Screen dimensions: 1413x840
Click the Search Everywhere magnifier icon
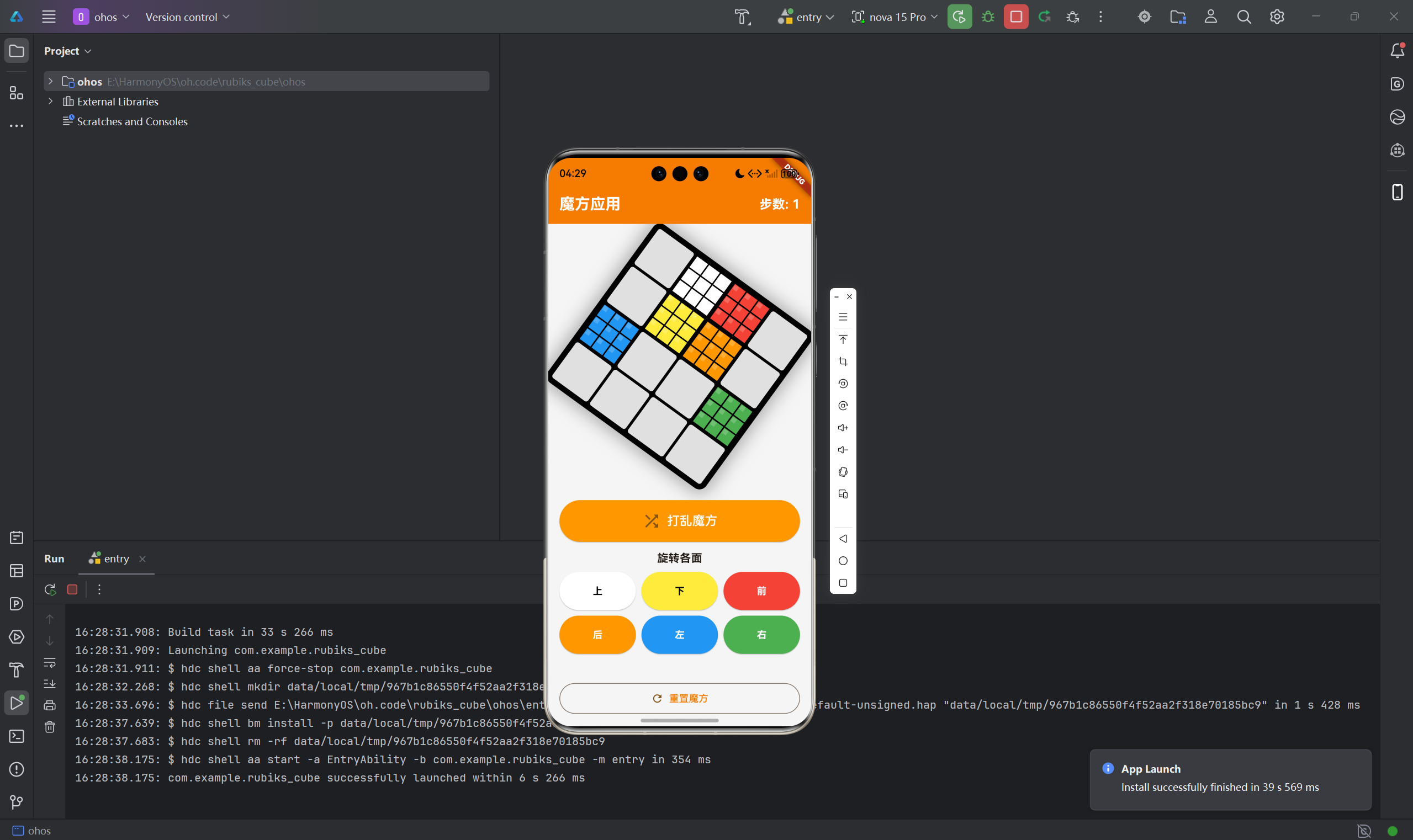1243,17
